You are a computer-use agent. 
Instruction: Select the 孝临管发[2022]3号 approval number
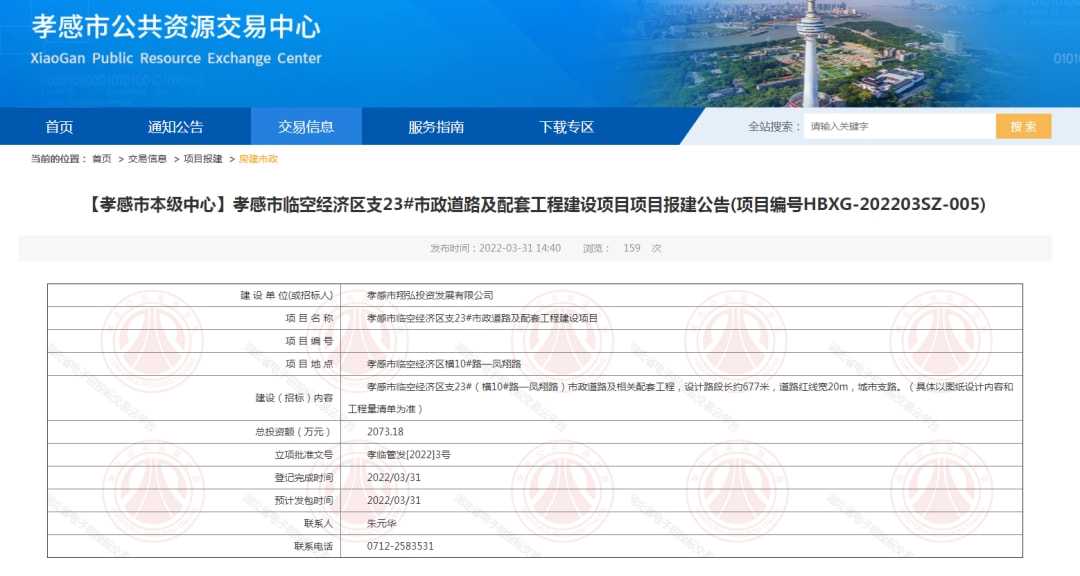click(x=408, y=455)
